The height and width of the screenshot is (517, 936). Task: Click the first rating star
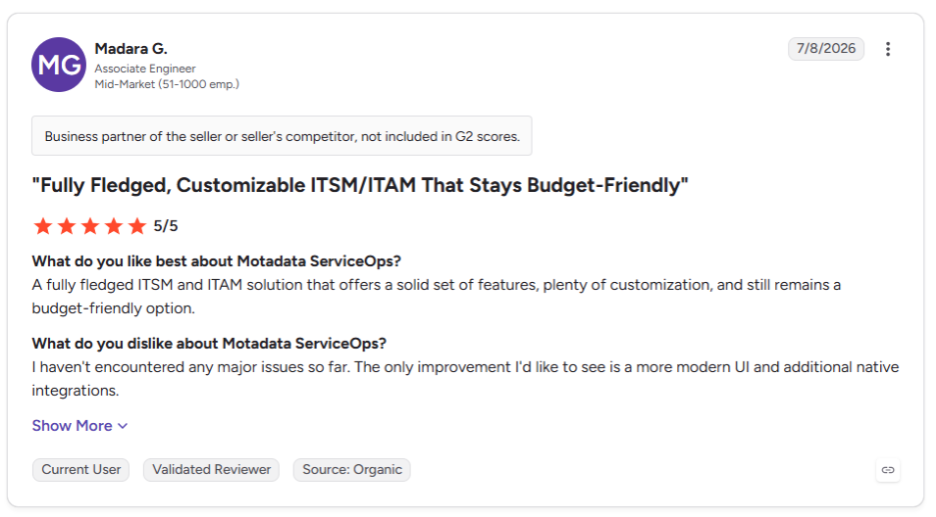click(43, 226)
